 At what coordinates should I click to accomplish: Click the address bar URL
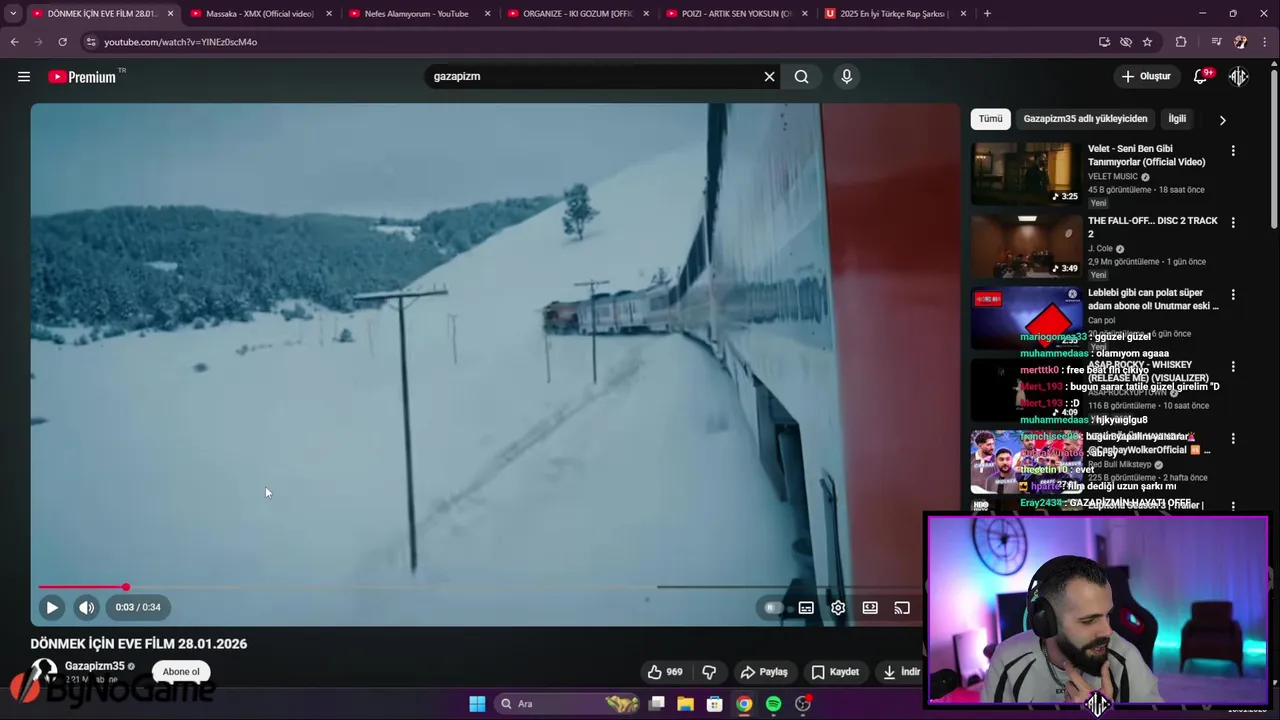tap(180, 42)
